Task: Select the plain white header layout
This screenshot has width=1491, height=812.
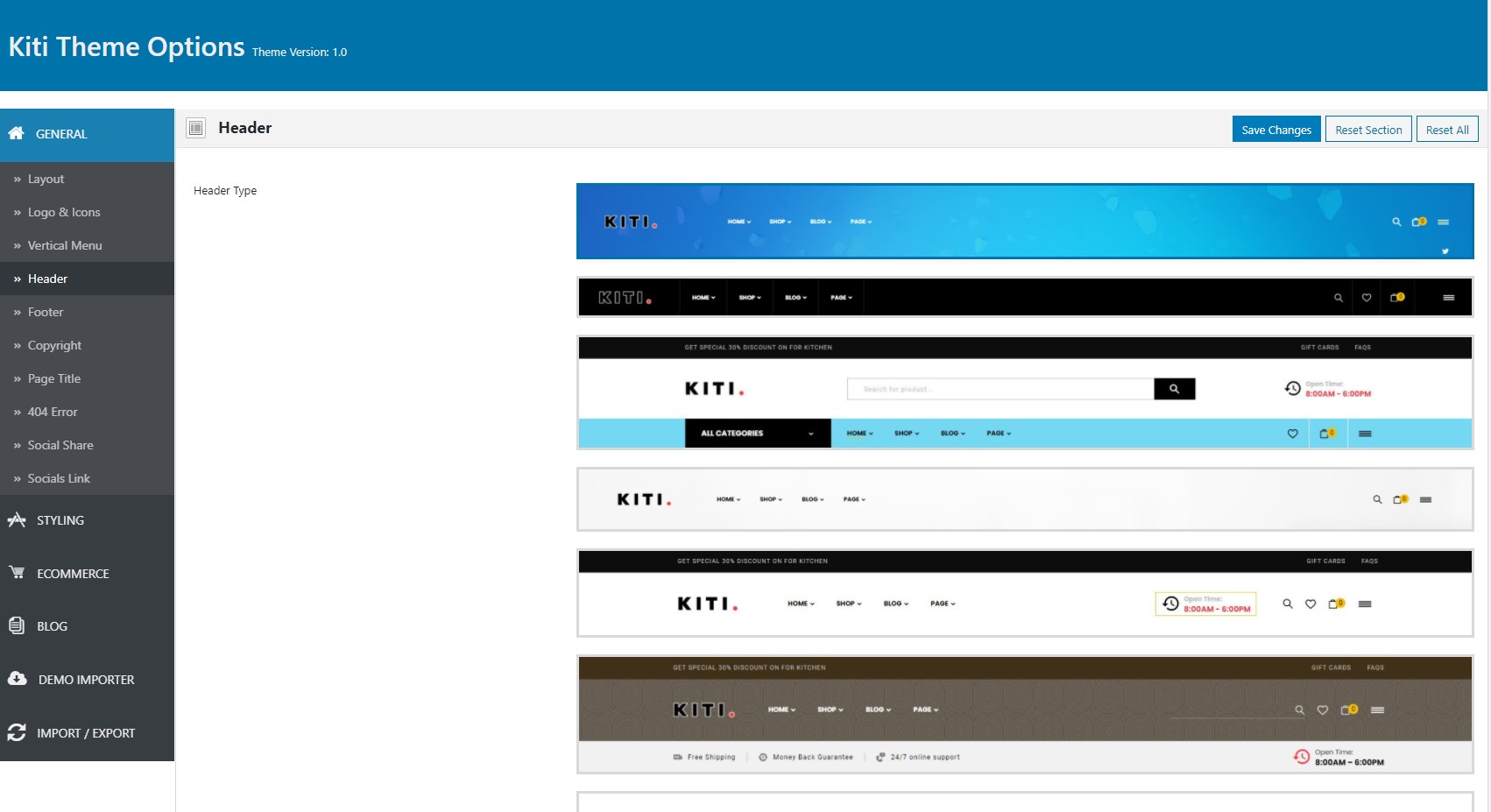Action: pyautogui.click(x=1025, y=499)
